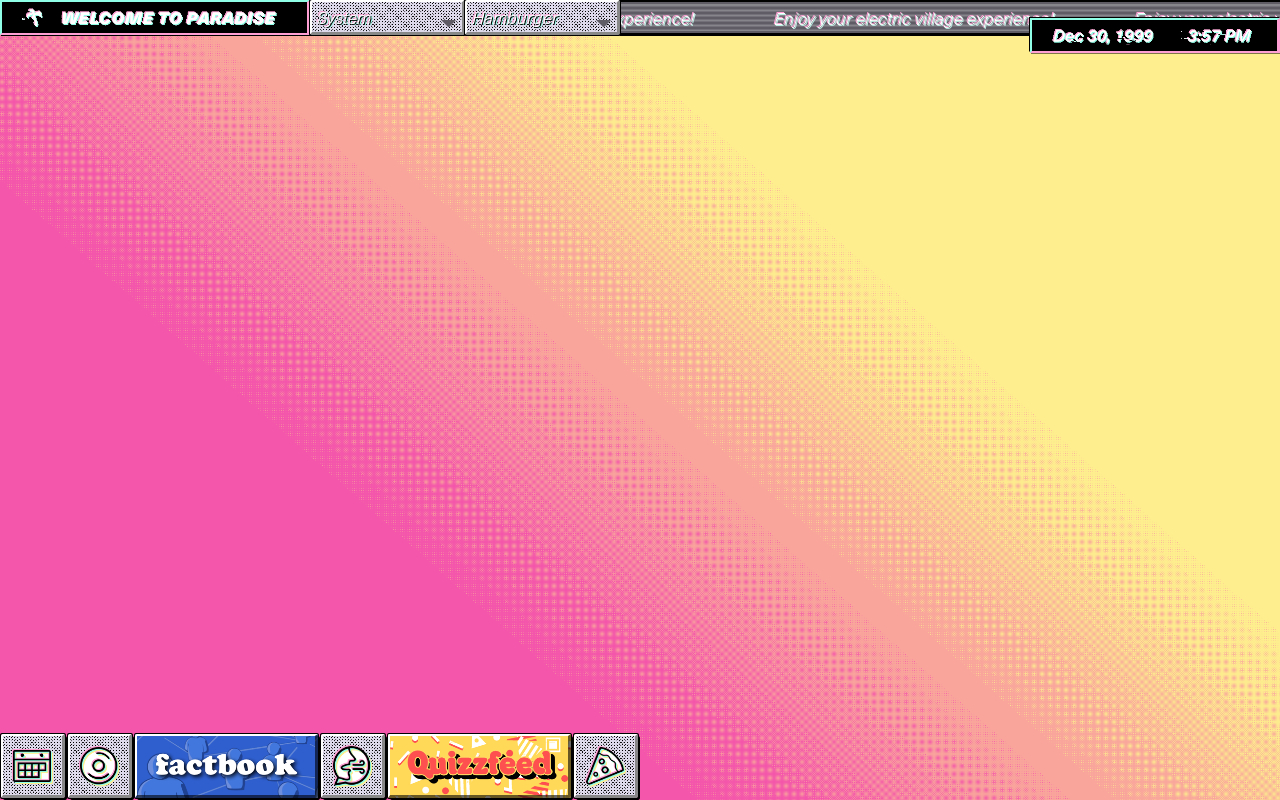
Task: Open the calendar icon in the taskbar
Action: (x=32, y=766)
